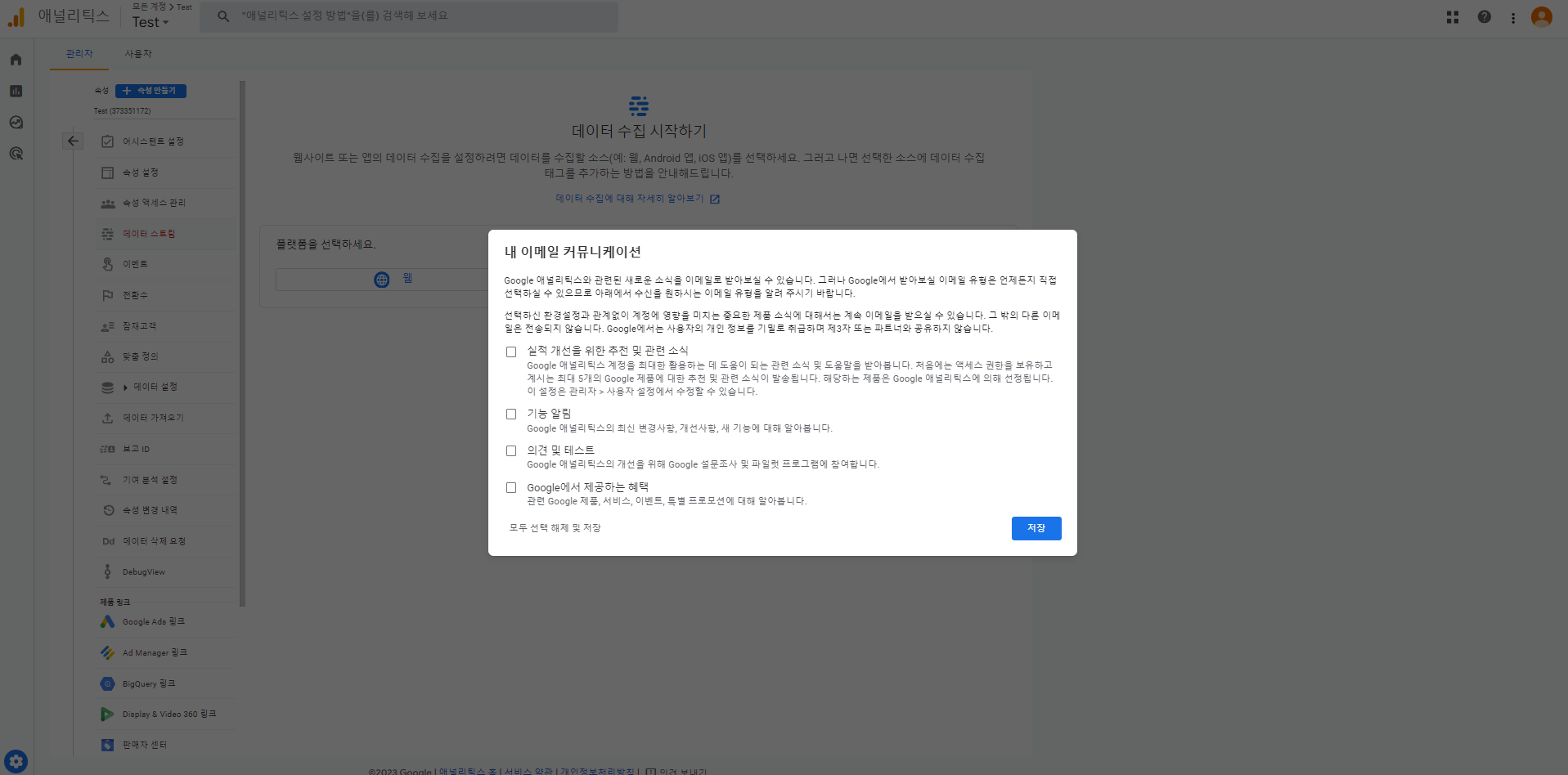Click the property column scrollbar
The width and height of the screenshot is (1568, 775).
click(x=243, y=343)
